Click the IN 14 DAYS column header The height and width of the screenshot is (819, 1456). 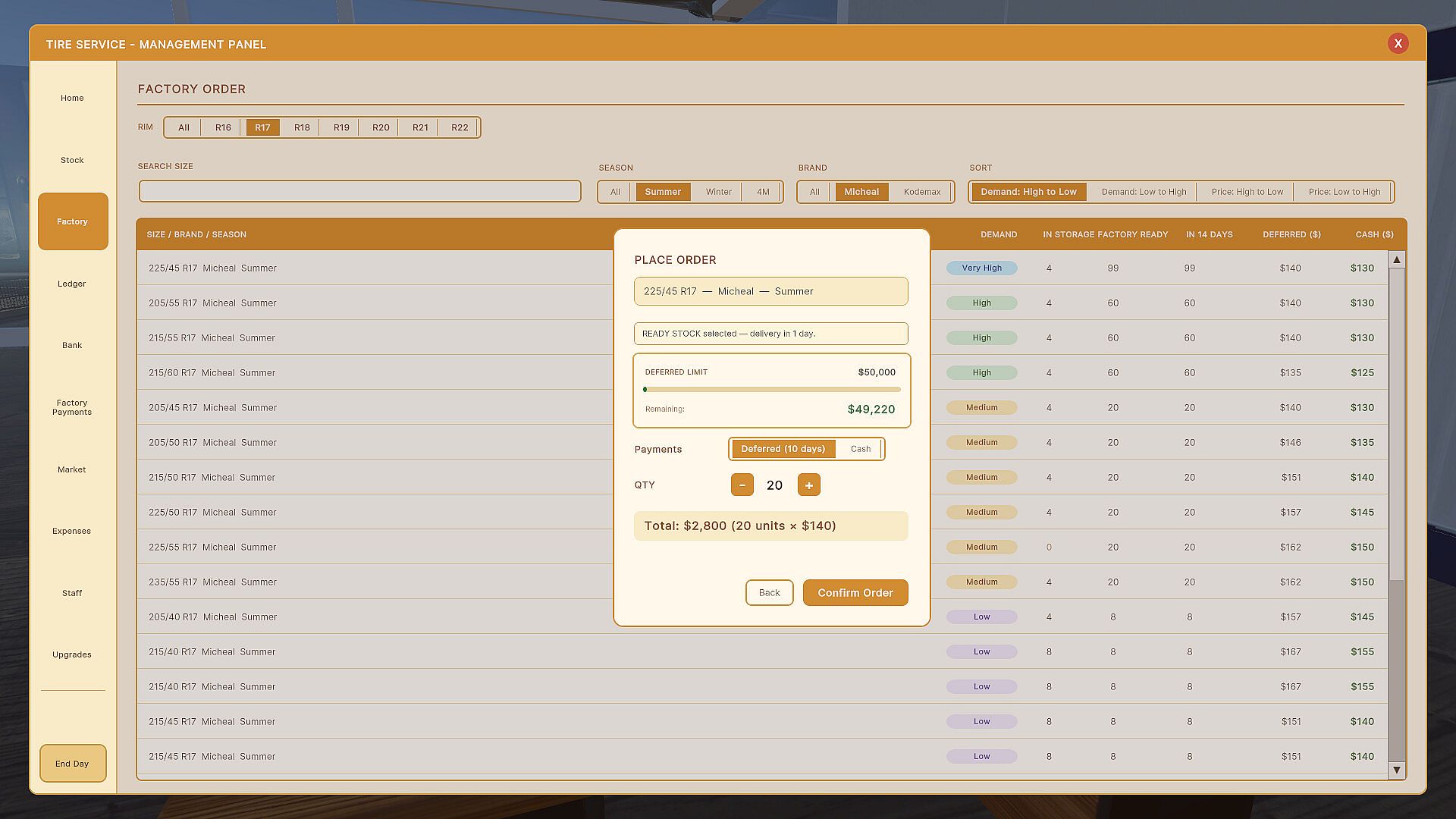(x=1209, y=234)
